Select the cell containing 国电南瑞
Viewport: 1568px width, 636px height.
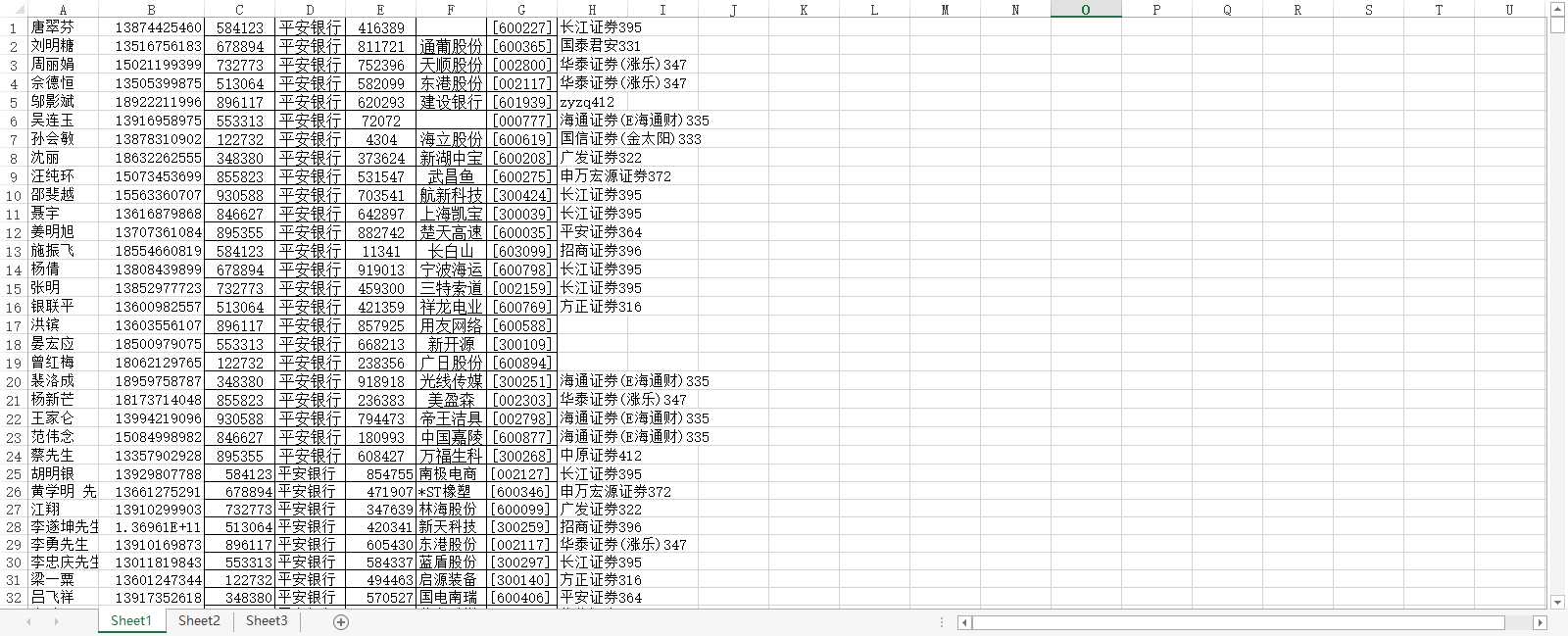click(451, 598)
